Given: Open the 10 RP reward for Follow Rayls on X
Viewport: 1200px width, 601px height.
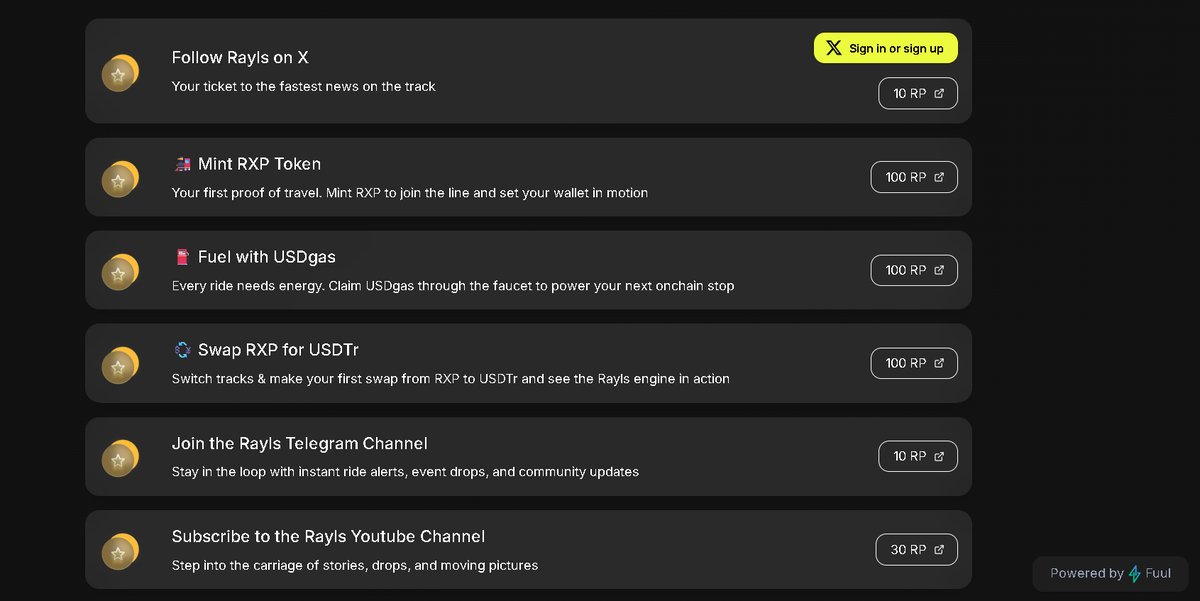Looking at the screenshot, I should point(918,93).
